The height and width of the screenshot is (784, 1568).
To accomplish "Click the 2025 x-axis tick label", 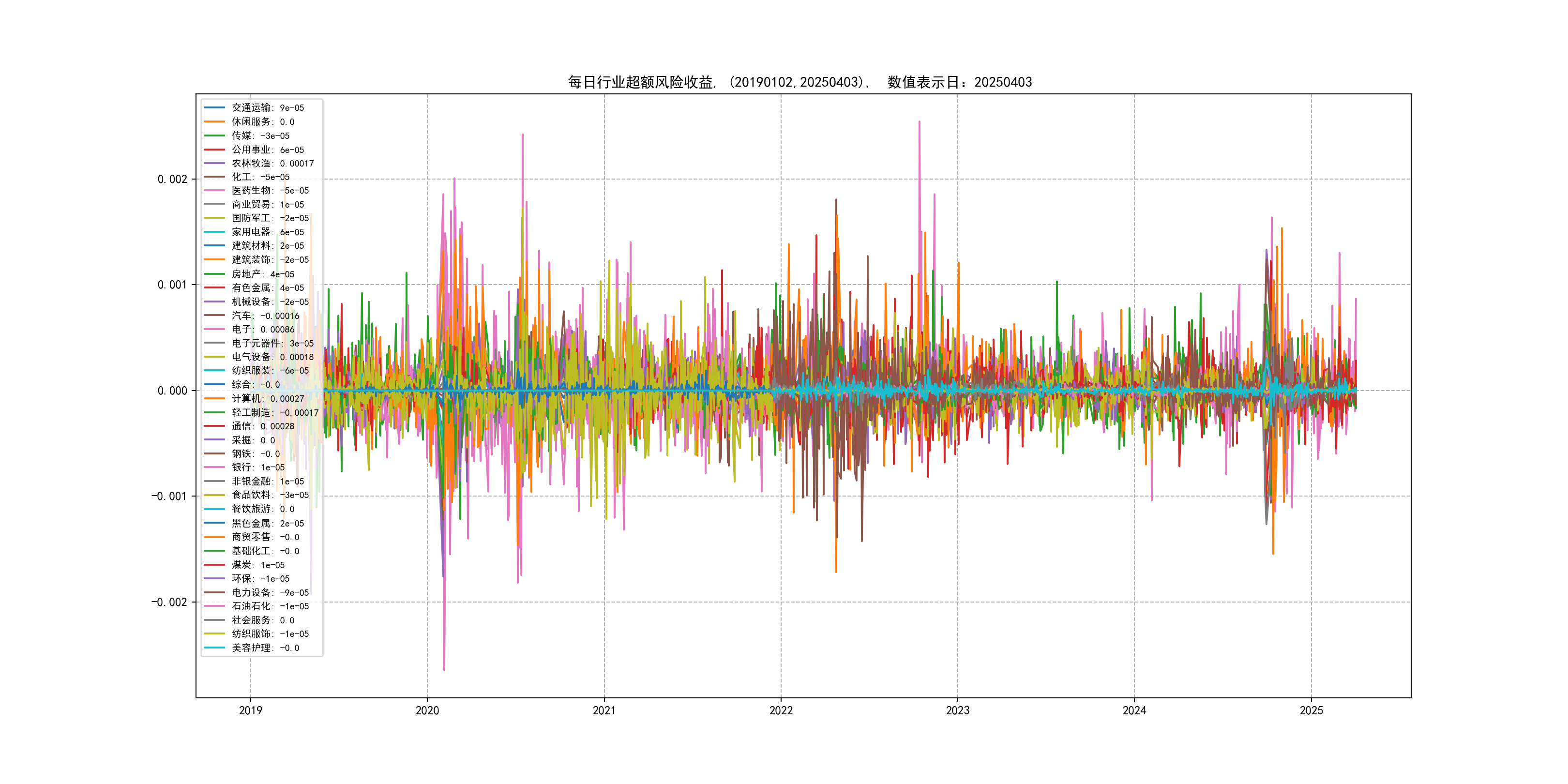I will 1311,710.
